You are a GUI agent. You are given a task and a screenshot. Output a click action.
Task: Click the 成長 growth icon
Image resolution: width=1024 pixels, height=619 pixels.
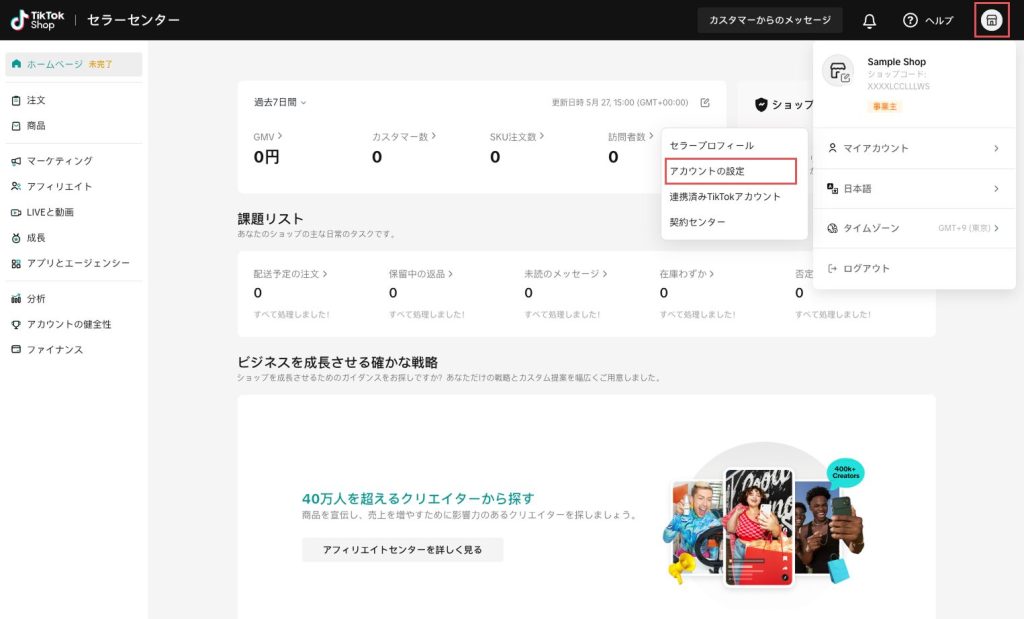click(x=16, y=238)
